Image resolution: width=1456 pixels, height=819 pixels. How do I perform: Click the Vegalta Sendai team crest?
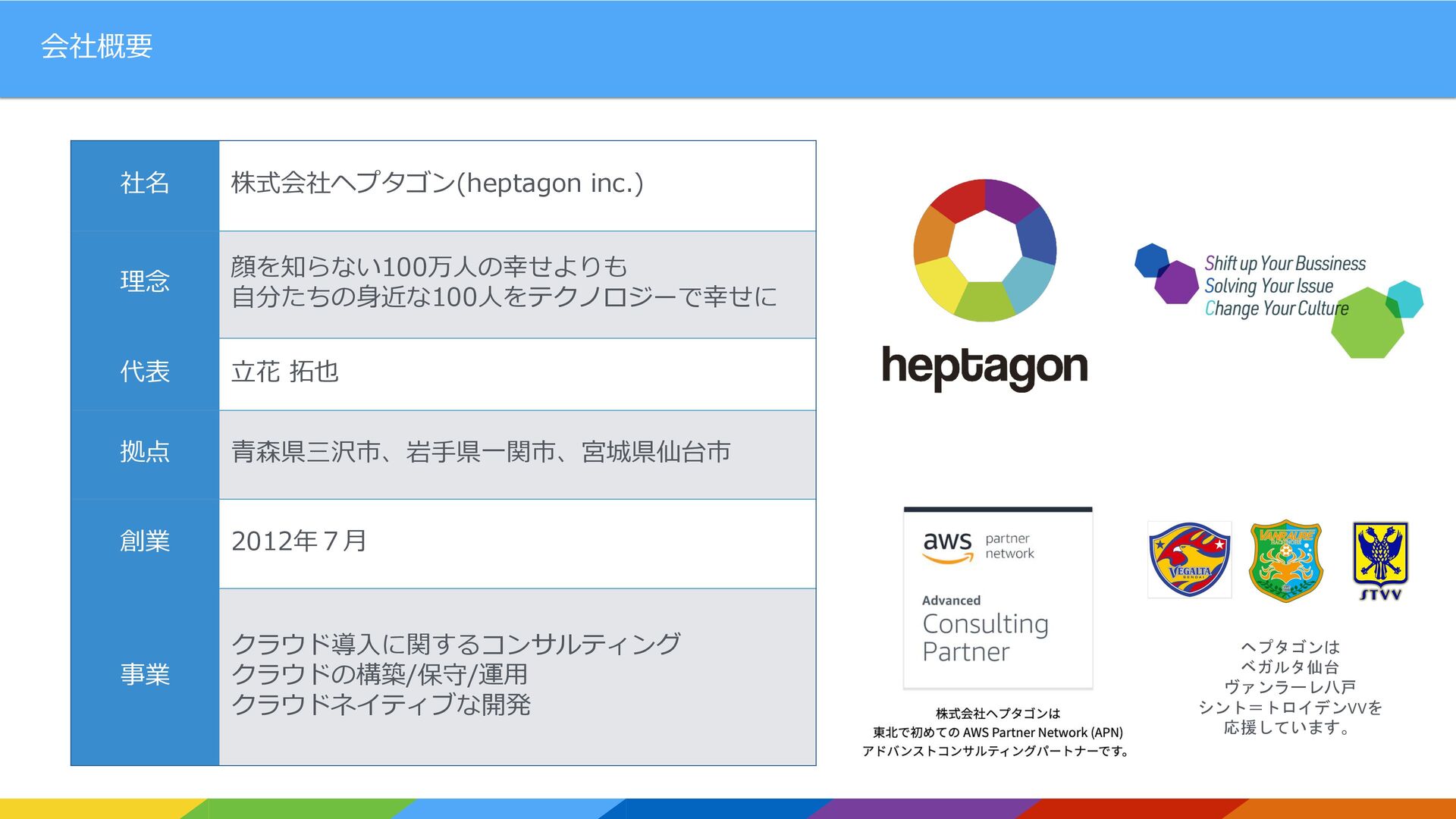coord(1188,560)
